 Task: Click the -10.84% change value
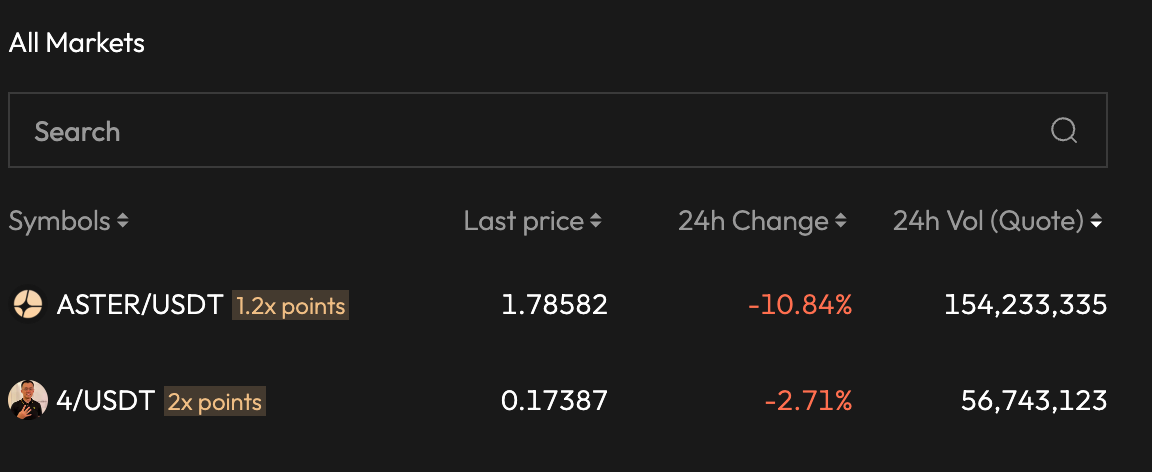(x=800, y=305)
